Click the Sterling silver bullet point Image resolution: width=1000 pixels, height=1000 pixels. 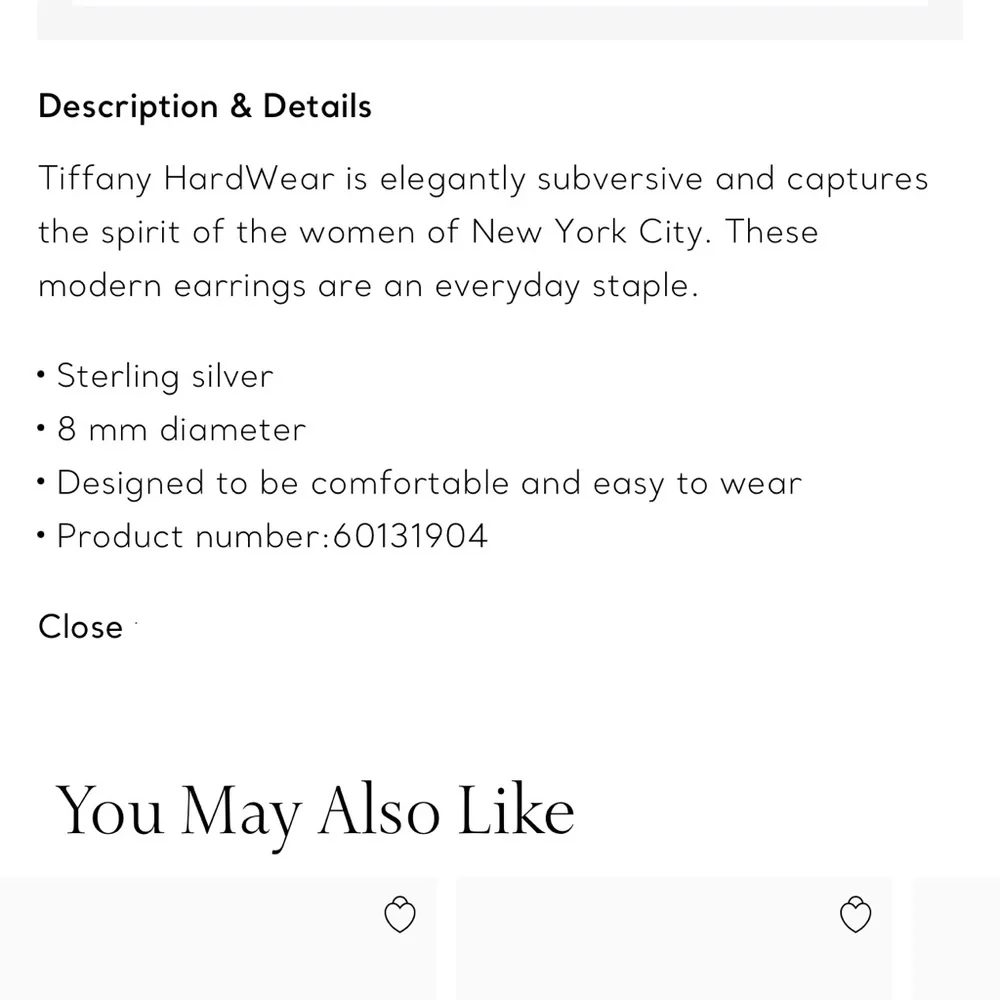(165, 377)
